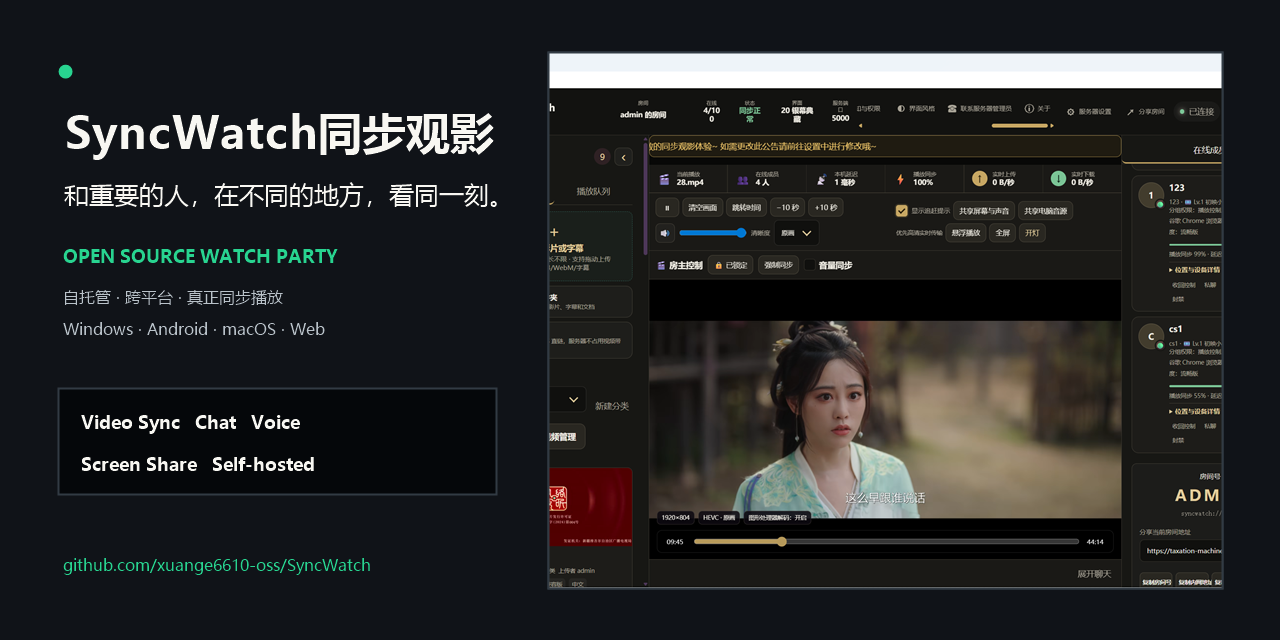Click 联系服务器管理员 phone item
1280x640 pixels.
980,108
